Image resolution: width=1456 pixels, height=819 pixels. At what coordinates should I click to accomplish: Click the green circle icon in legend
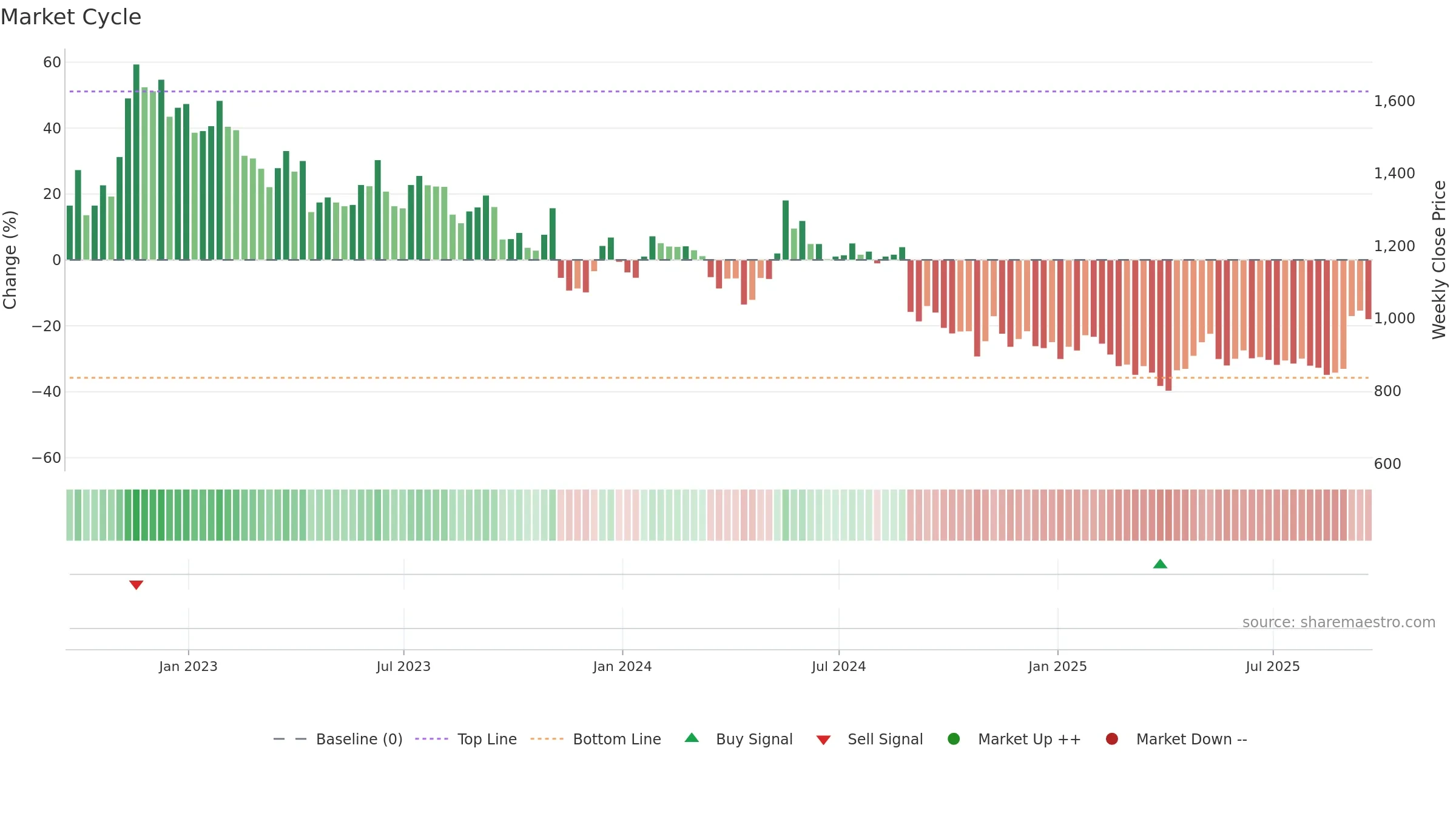point(954,739)
